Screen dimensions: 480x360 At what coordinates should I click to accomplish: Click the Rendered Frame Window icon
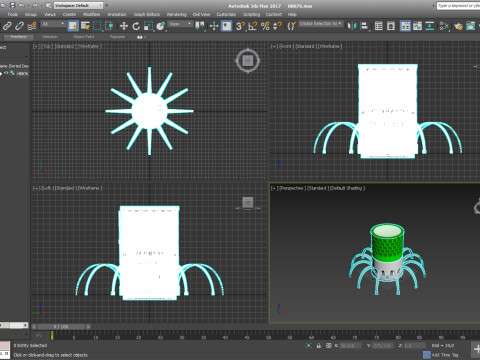tap(470, 26)
